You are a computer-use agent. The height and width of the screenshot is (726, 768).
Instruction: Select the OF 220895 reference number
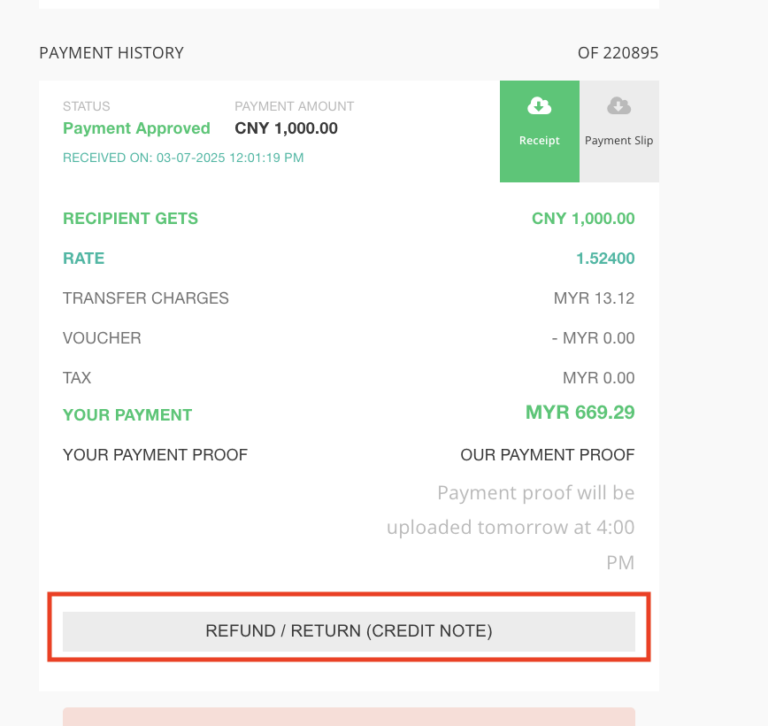click(x=618, y=53)
